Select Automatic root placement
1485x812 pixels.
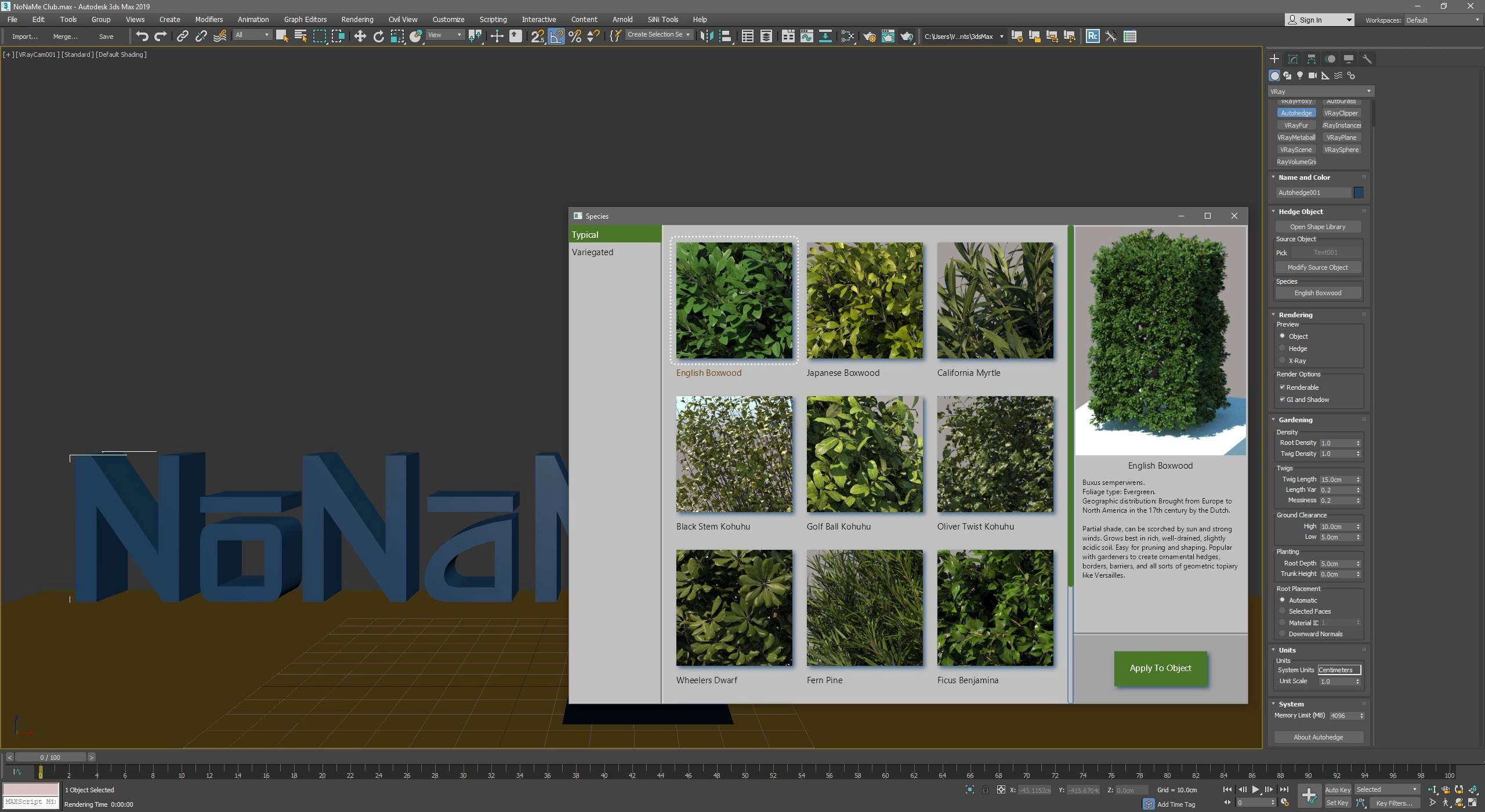(1283, 600)
